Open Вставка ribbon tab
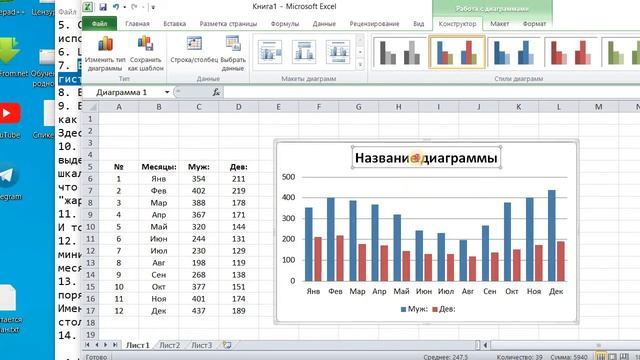The height and width of the screenshot is (360, 640). click(x=175, y=24)
